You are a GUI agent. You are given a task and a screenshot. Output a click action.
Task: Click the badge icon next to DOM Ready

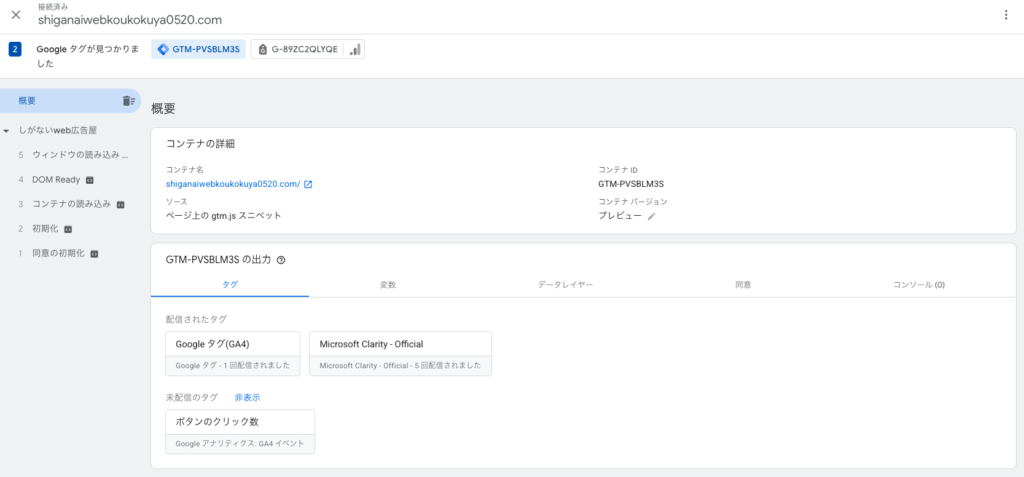(x=89, y=180)
